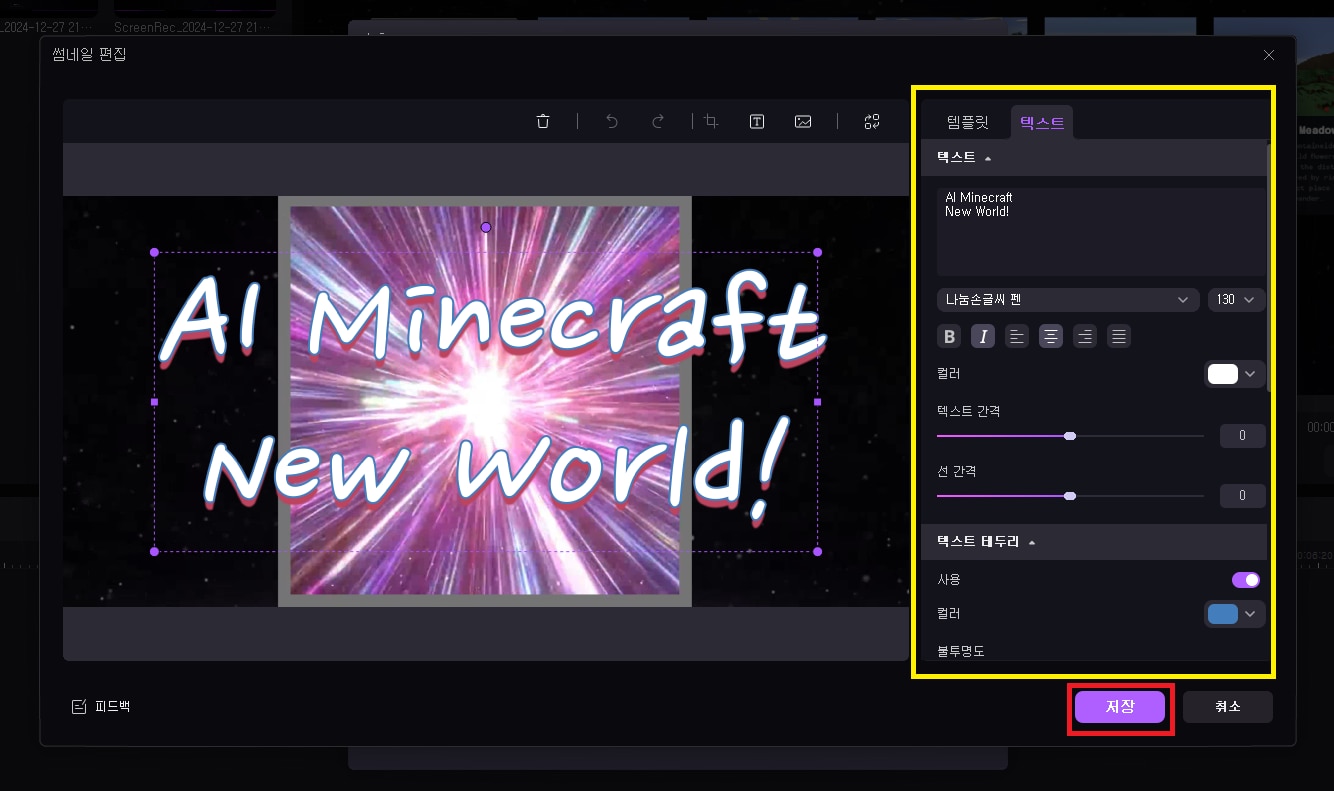Click the 불투명도 label
The width and height of the screenshot is (1334, 791).
click(x=961, y=652)
